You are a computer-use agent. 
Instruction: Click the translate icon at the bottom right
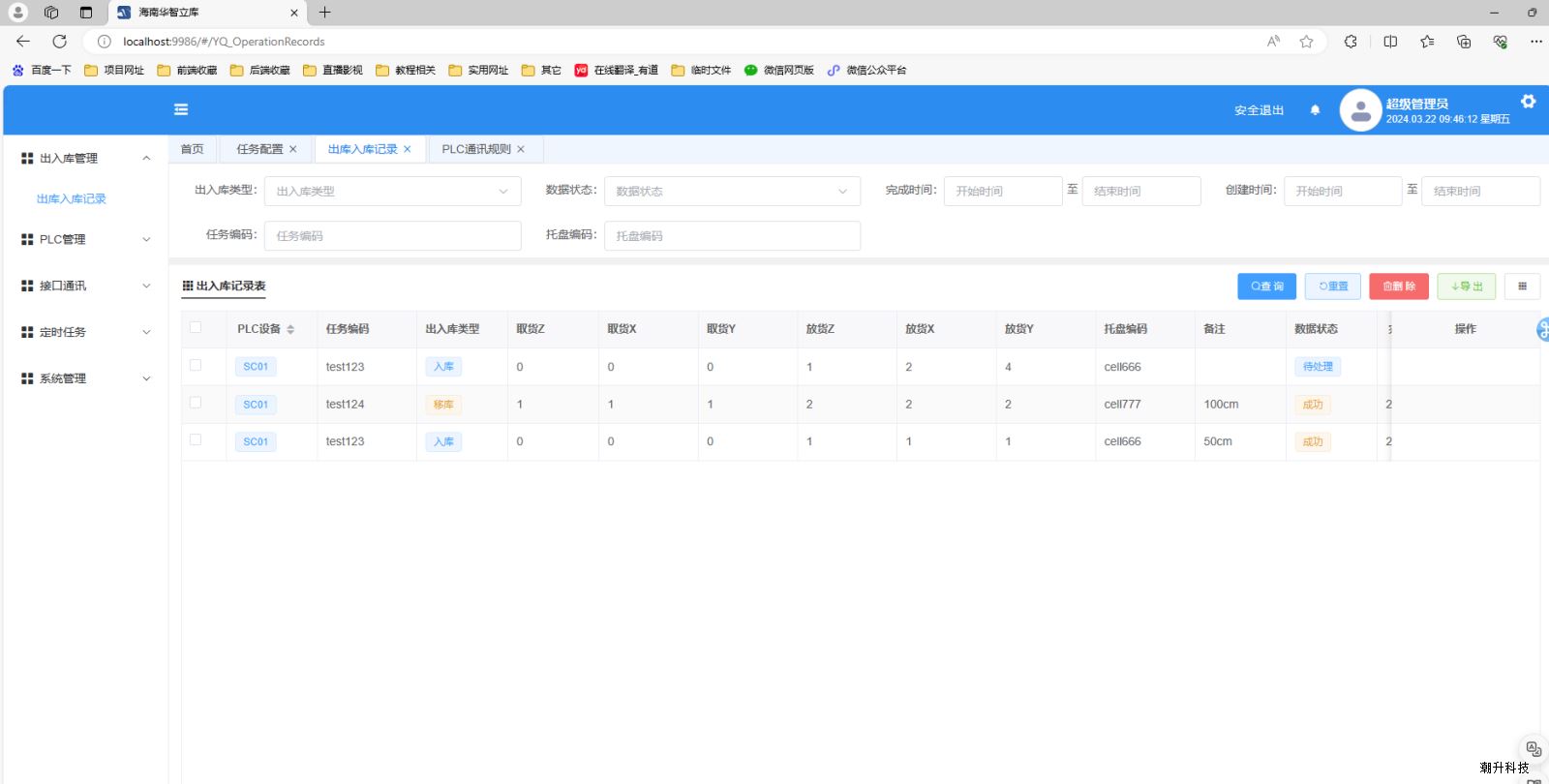[1534, 749]
